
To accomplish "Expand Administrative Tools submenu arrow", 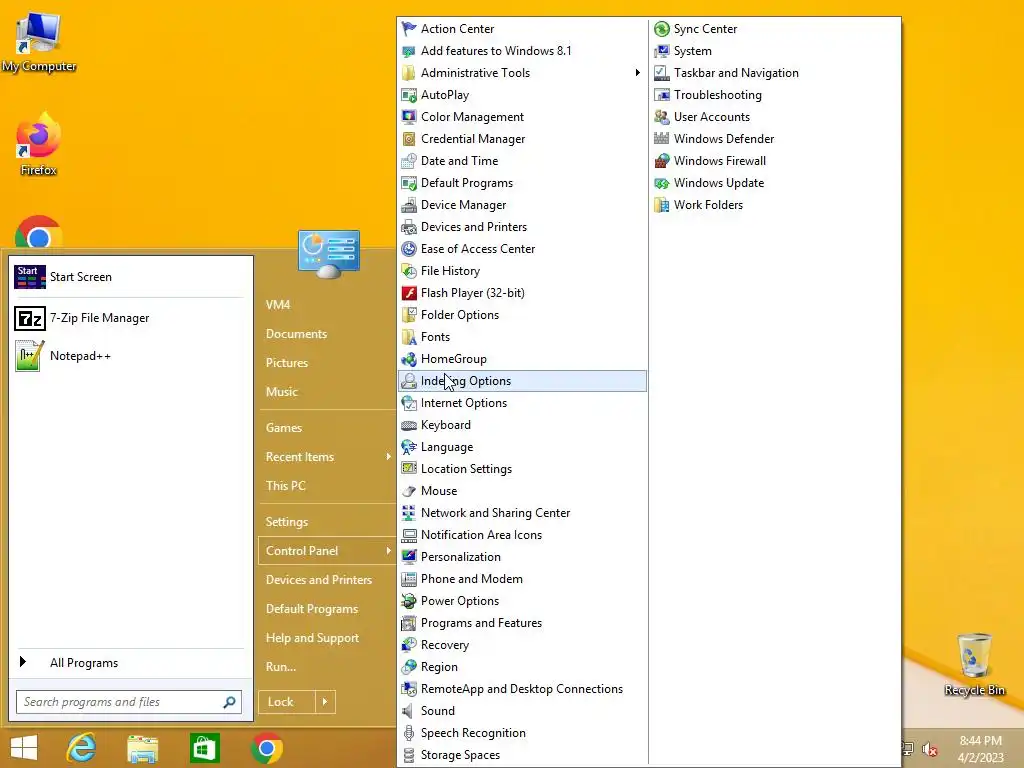I will [637, 72].
